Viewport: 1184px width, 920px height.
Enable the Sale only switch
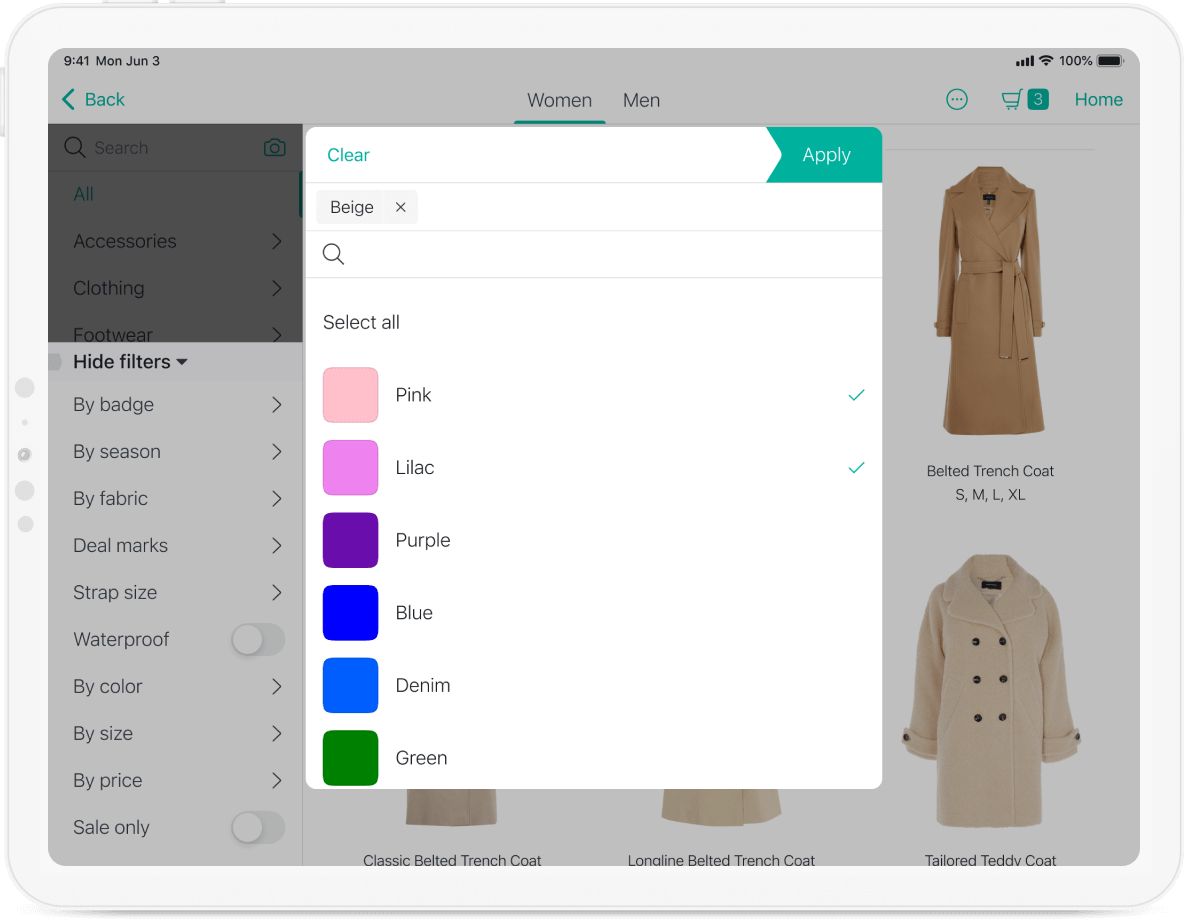click(x=258, y=828)
